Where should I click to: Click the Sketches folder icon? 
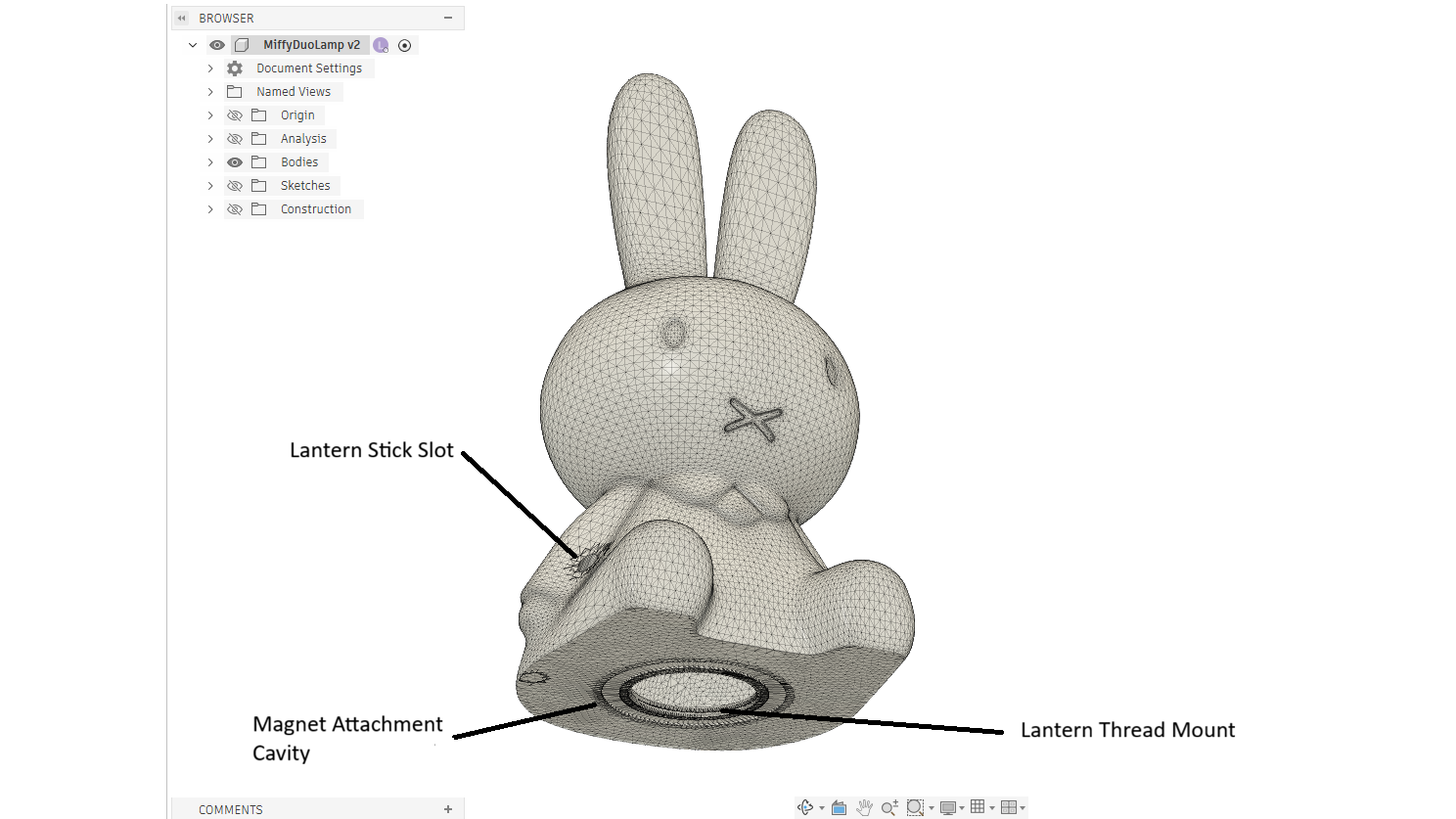coord(259,186)
